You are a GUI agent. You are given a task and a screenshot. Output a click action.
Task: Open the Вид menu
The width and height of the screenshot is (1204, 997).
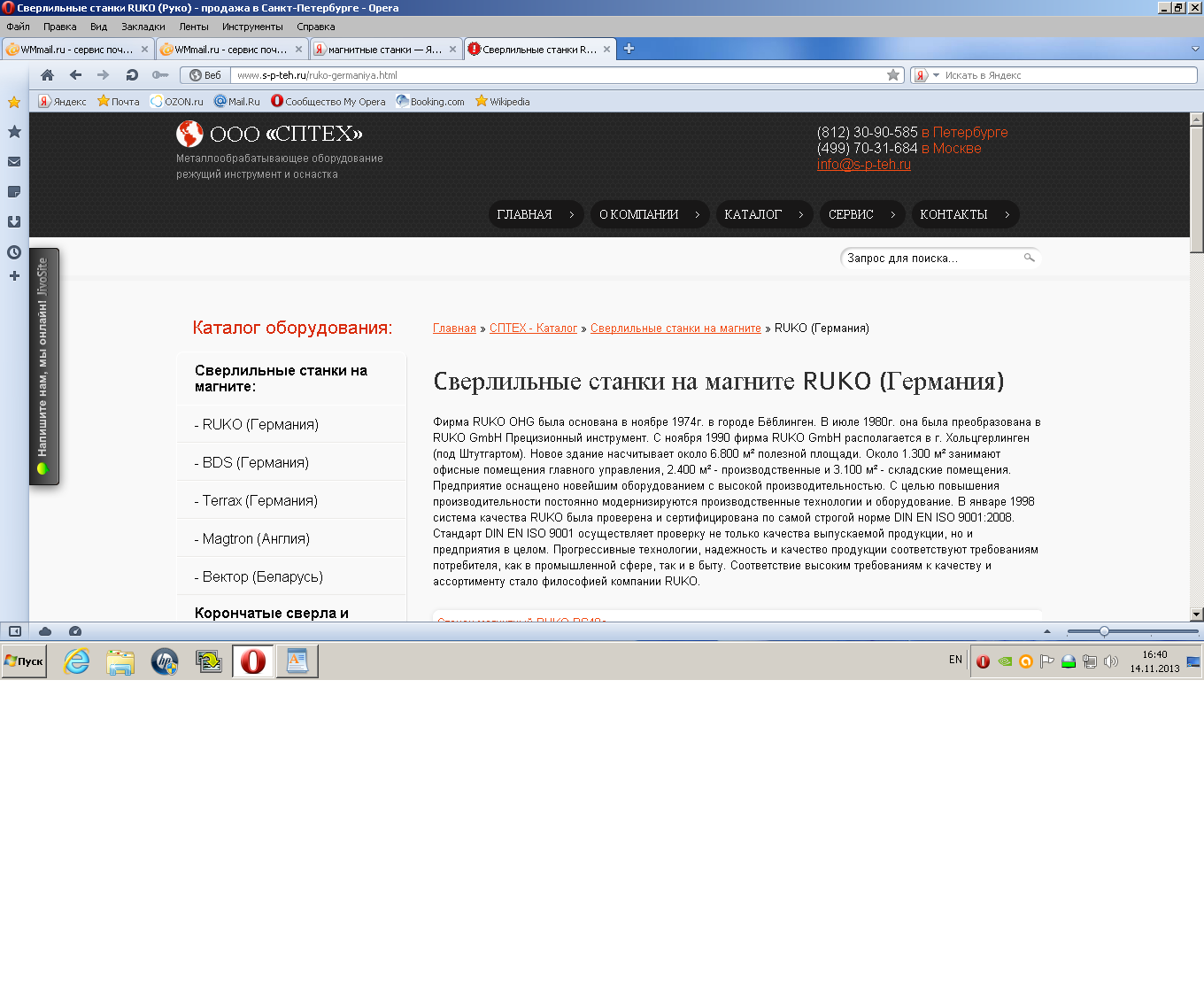(x=98, y=27)
